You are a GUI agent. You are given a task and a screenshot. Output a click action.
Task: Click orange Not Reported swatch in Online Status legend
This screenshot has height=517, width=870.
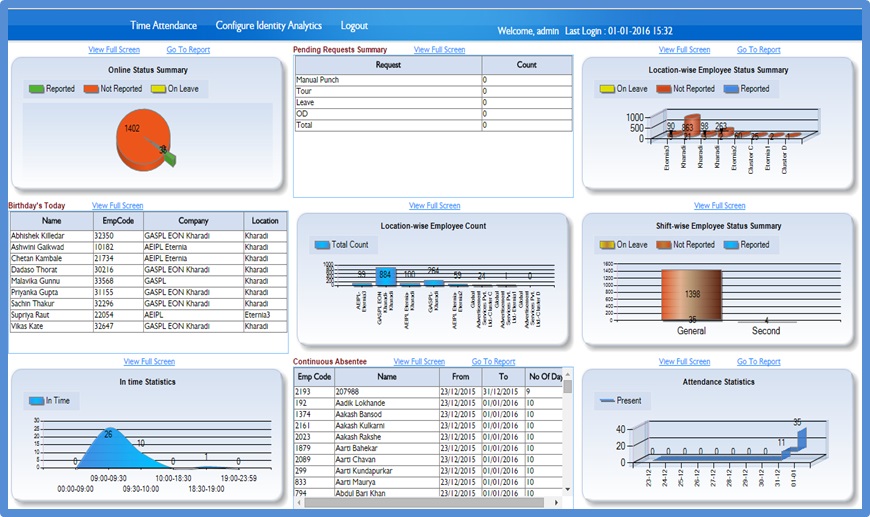pyautogui.click(x=91, y=89)
